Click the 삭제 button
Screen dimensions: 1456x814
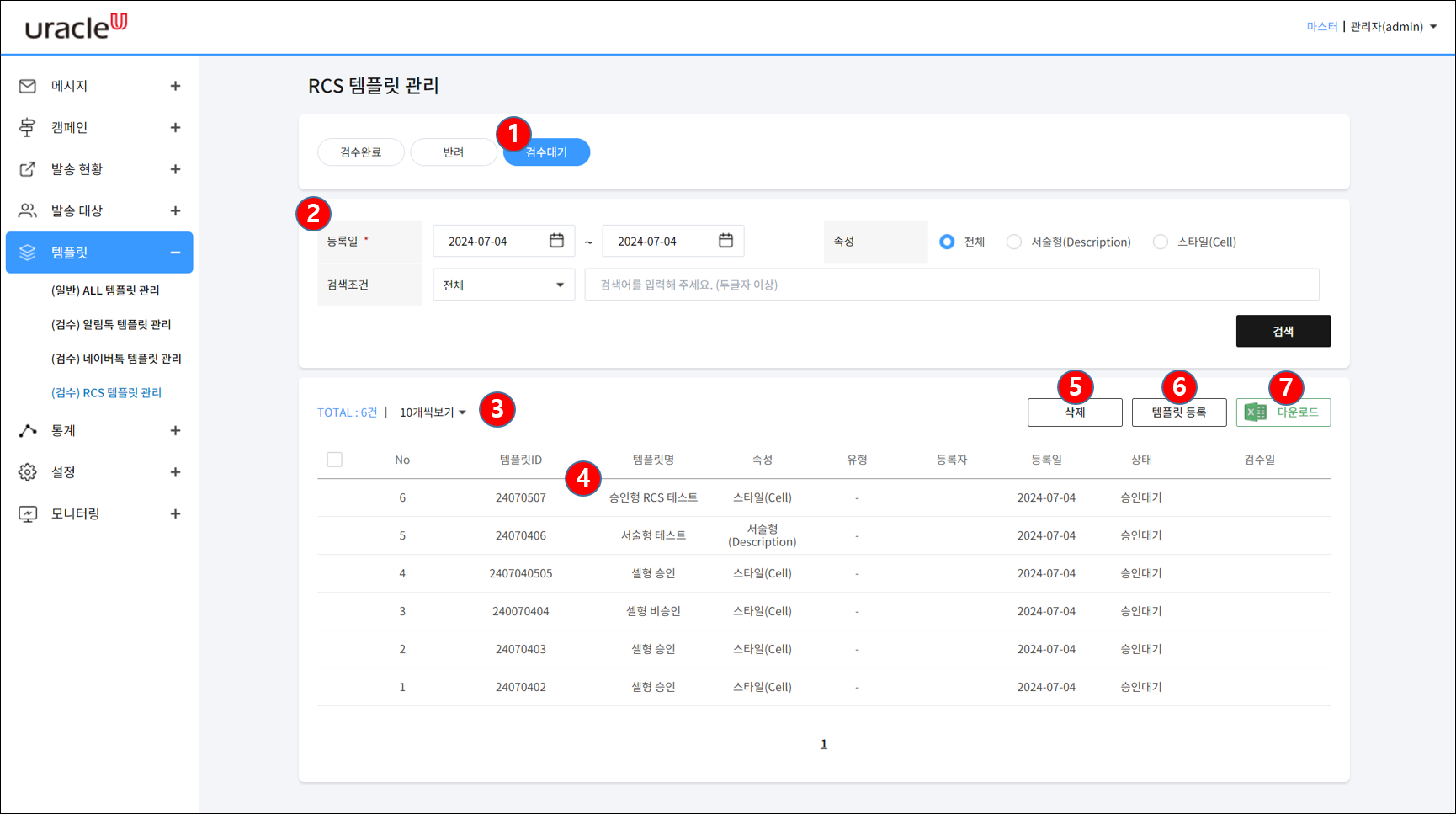point(1075,412)
